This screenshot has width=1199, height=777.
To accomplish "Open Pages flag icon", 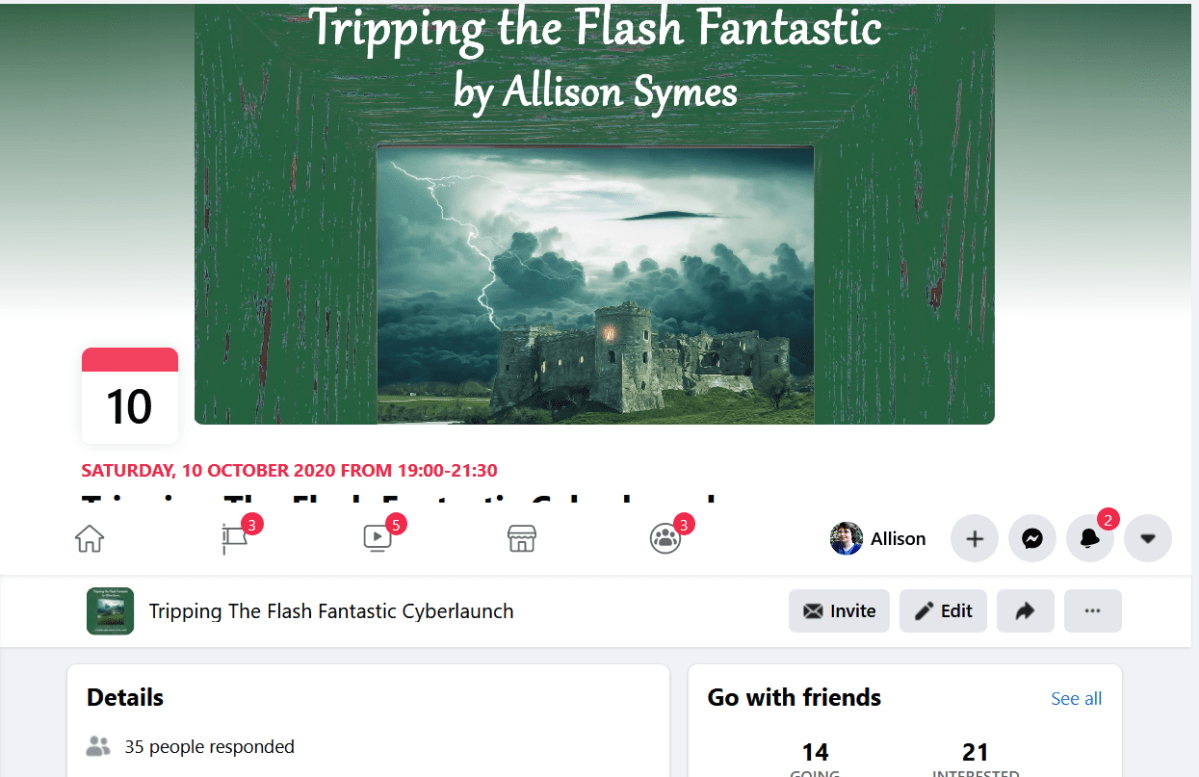I will click(x=235, y=538).
